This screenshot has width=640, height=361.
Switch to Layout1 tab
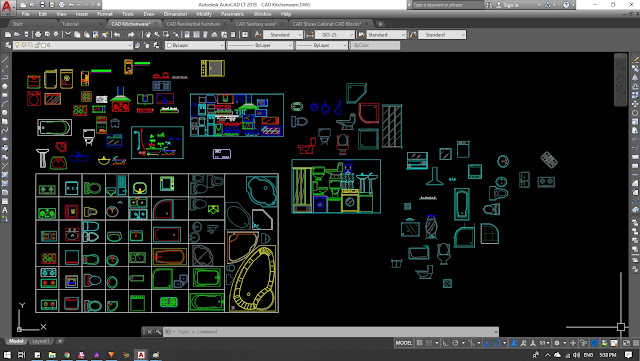(40, 341)
